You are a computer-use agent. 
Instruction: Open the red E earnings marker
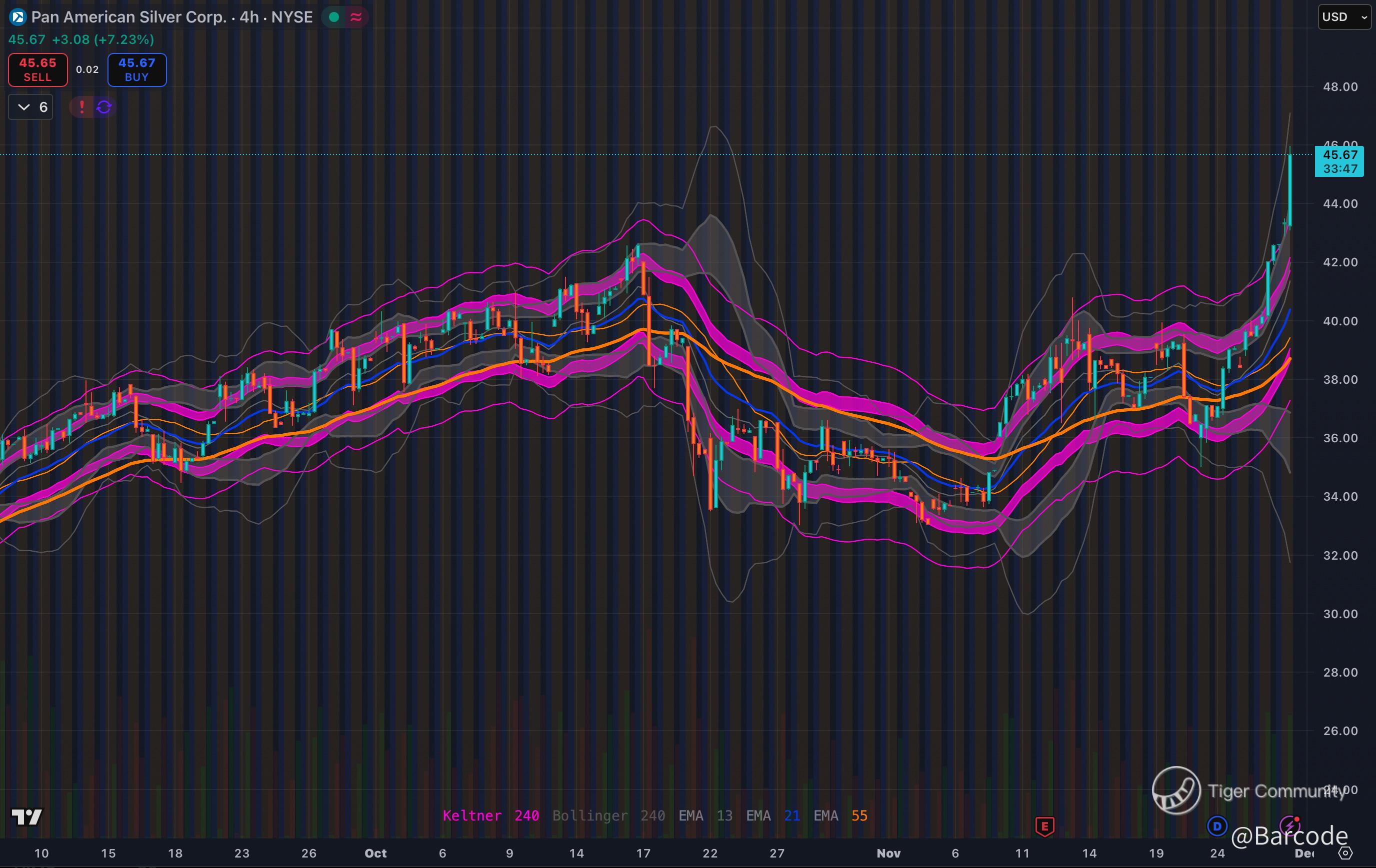[x=1044, y=826]
